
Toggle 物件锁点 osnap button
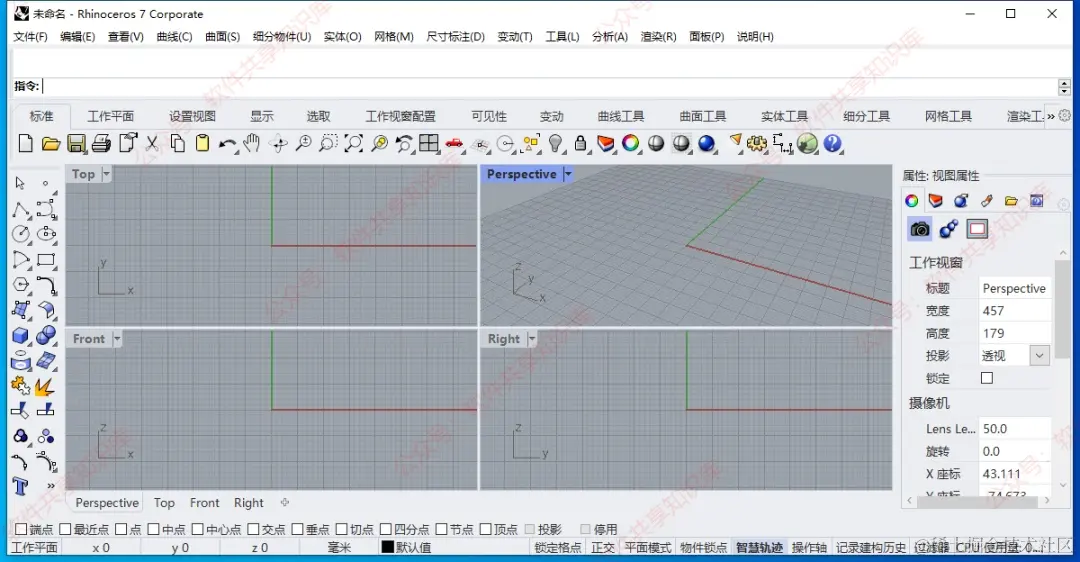point(703,548)
